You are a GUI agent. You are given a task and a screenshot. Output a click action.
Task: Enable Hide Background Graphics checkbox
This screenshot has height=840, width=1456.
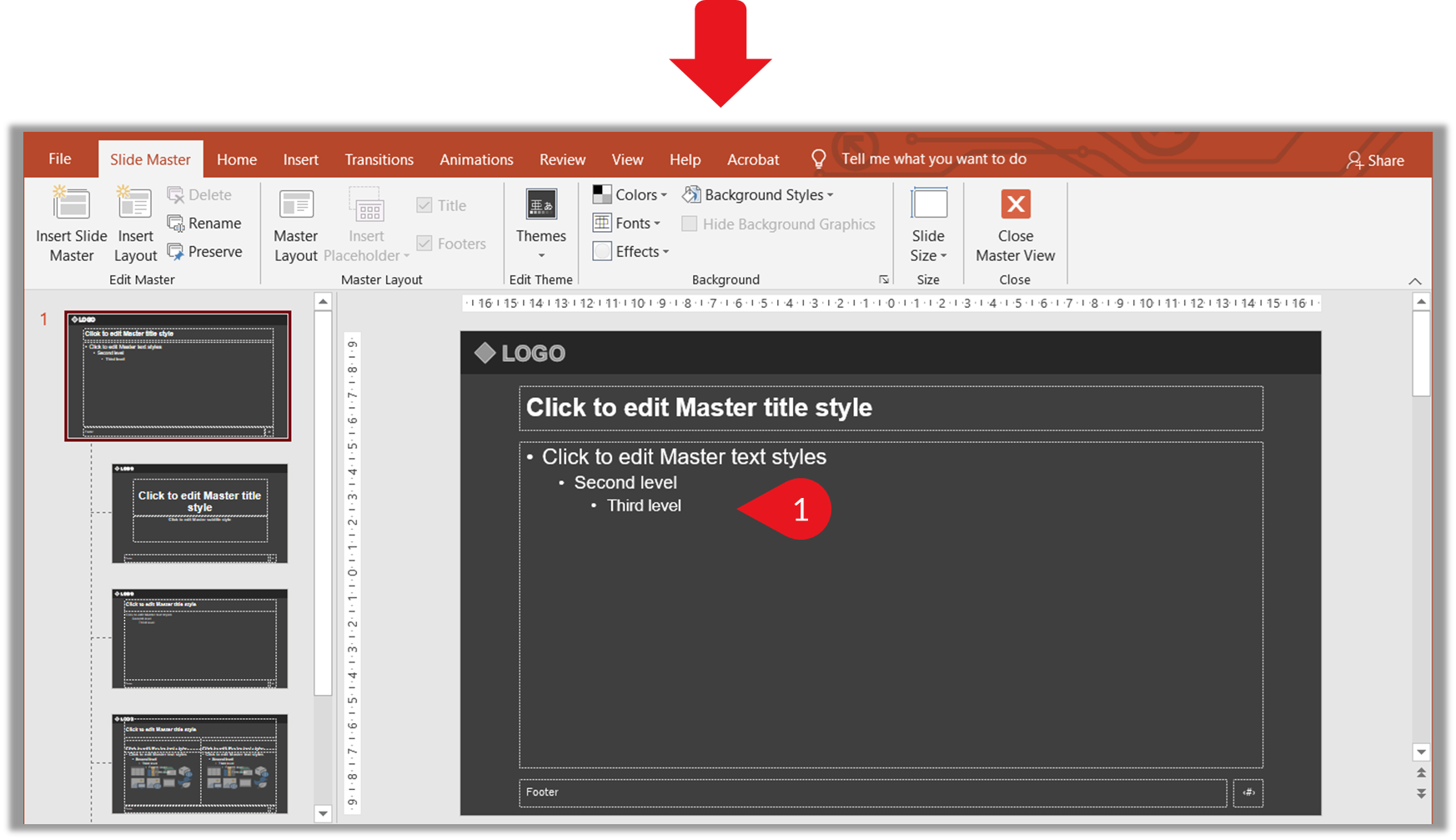tap(690, 224)
